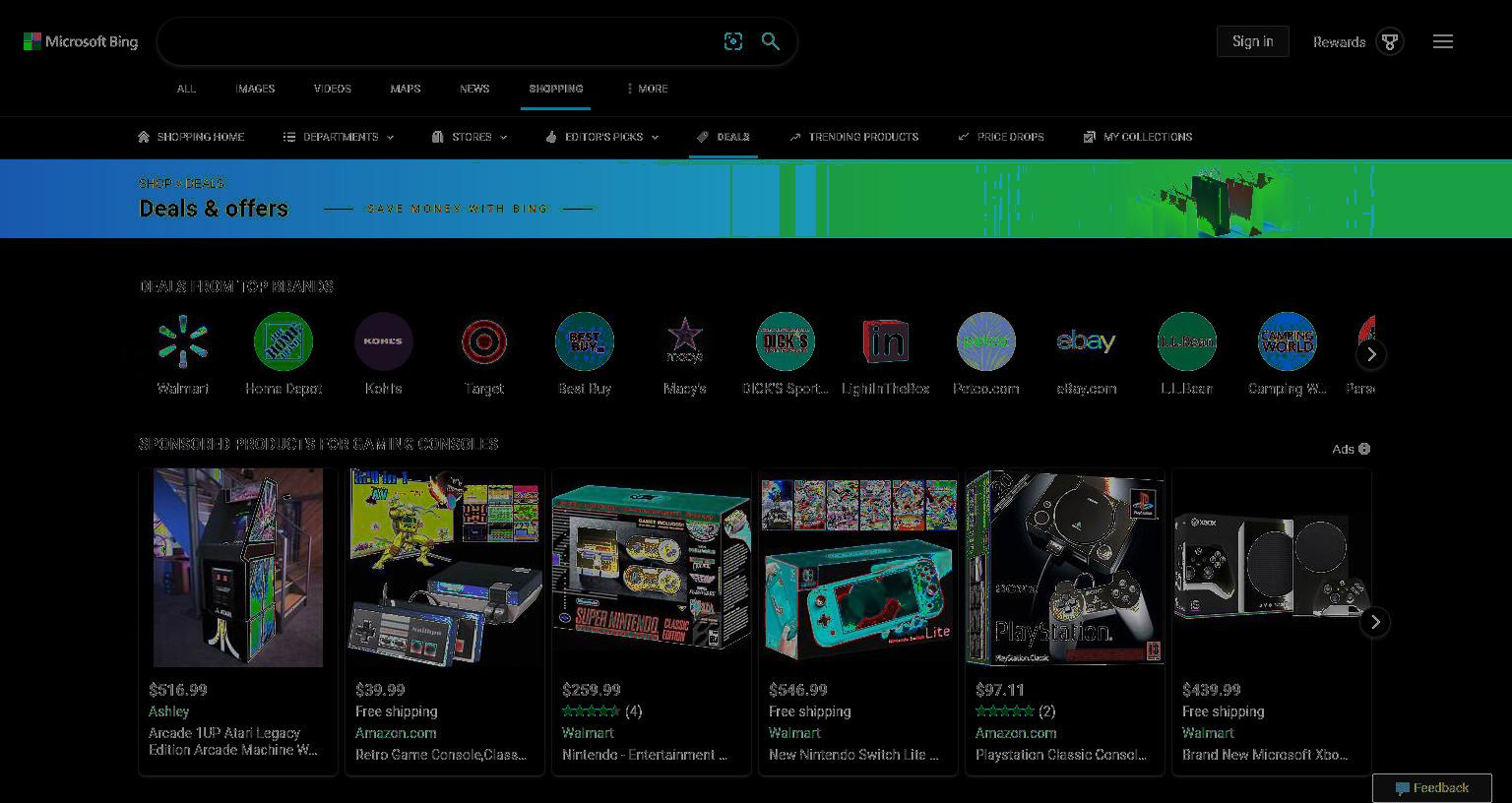Open the Feedback button
The width and height of the screenshot is (1512, 803).
(1432, 788)
